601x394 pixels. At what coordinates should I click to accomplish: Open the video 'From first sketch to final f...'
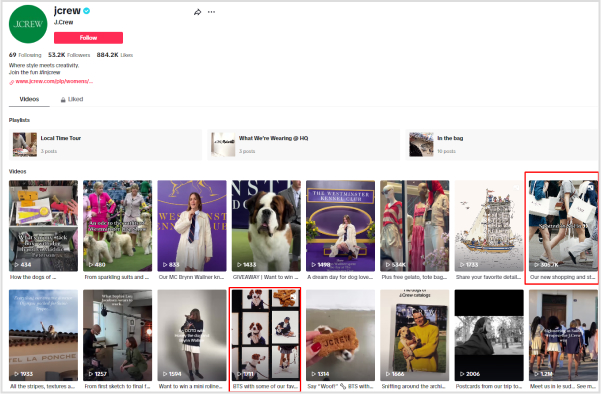pos(117,335)
